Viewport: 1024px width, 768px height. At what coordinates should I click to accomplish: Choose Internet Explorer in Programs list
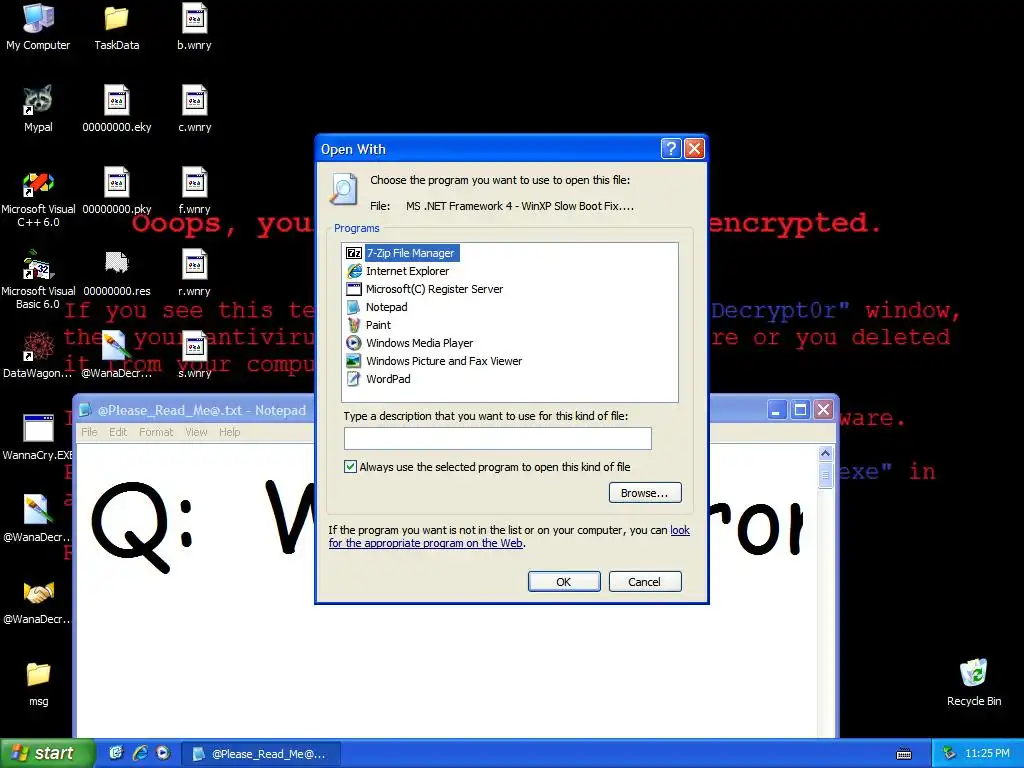click(398, 271)
